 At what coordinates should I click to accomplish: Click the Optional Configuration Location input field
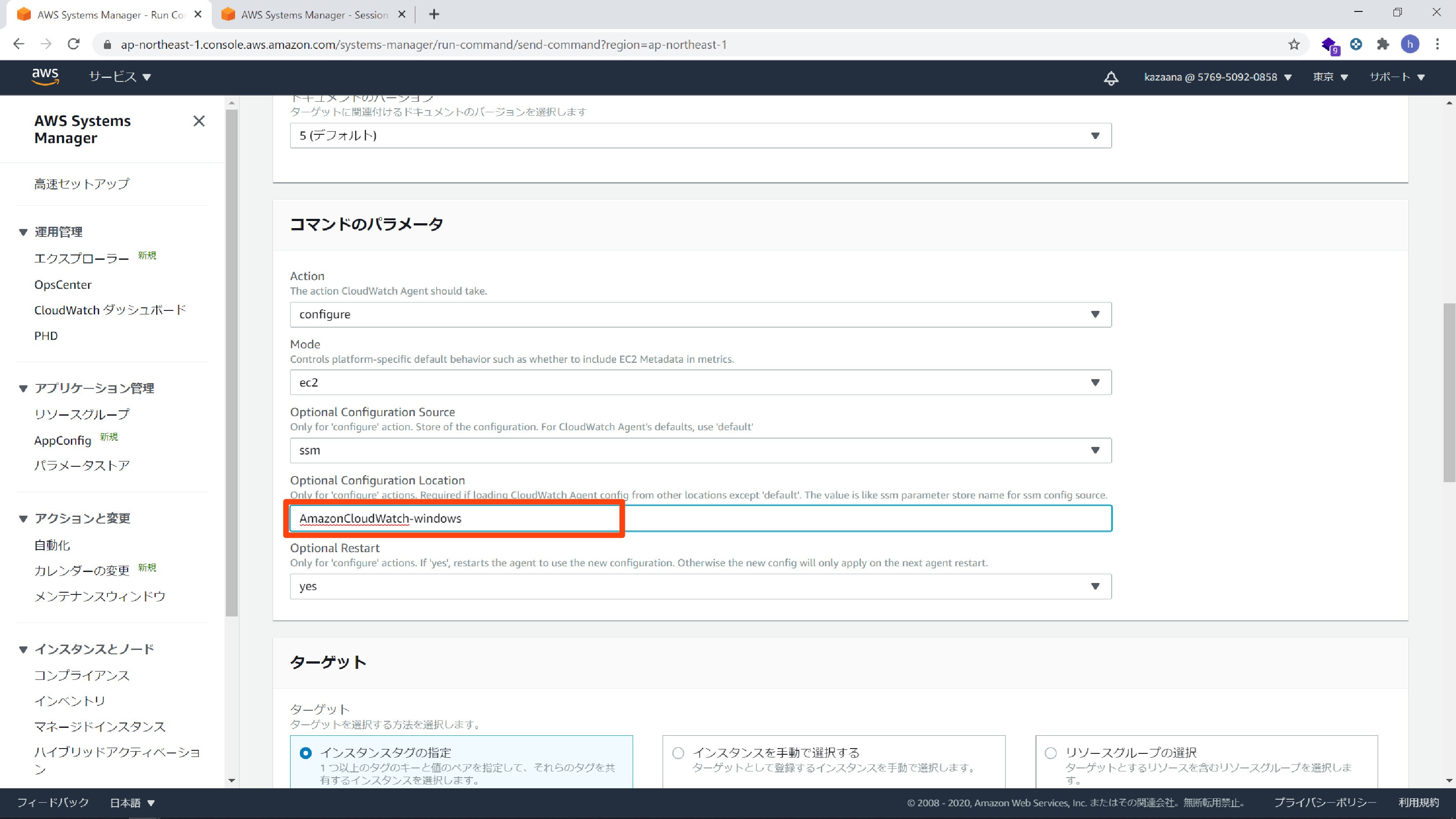[700, 518]
